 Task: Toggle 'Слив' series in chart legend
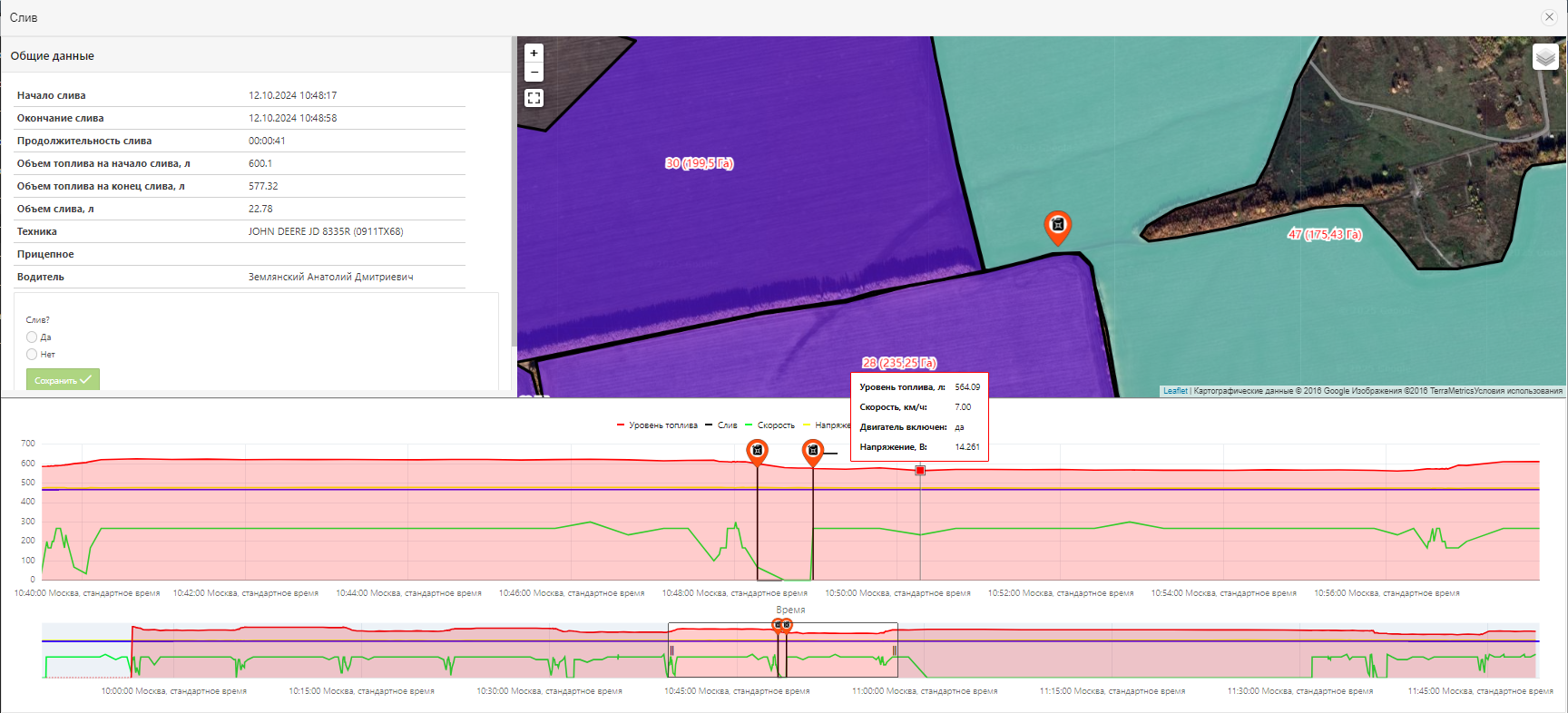pos(727,425)
